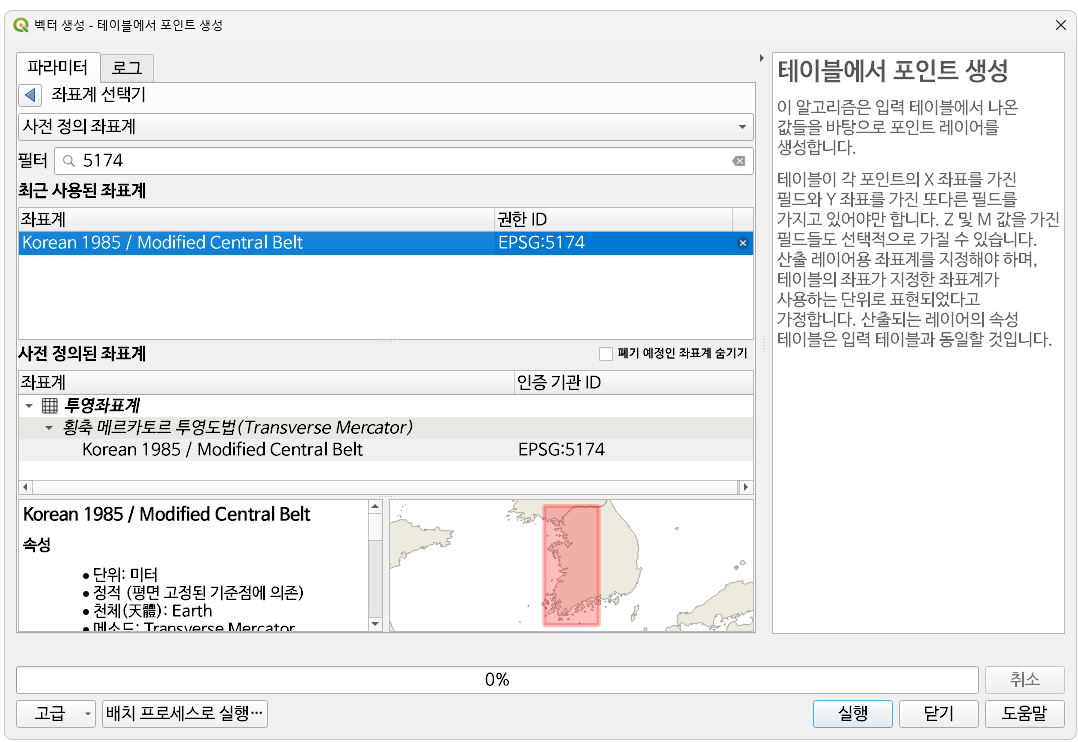Click the 배치 프로세스로 실행 button
Image resolution: width=1078 pixels, height=742 pixels.
click(185, 714)
